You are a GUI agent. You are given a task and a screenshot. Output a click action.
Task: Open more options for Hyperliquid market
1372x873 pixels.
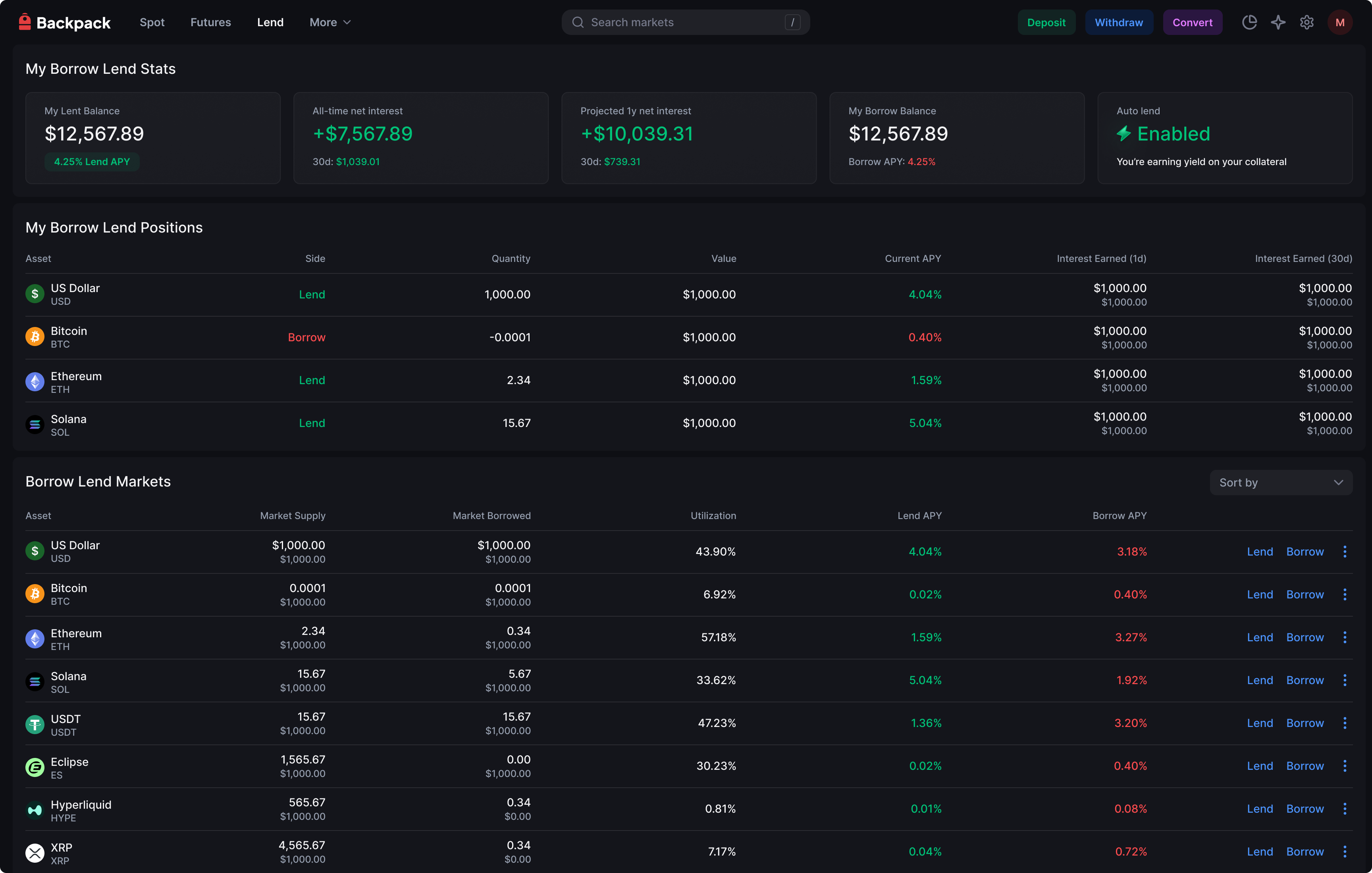coord(1345,809)
